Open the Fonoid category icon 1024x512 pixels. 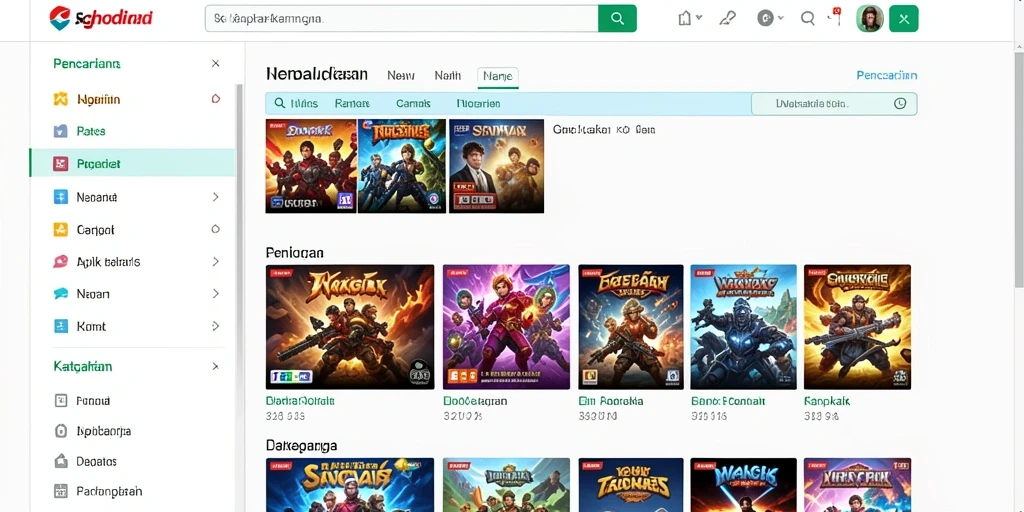pos(60,401)
